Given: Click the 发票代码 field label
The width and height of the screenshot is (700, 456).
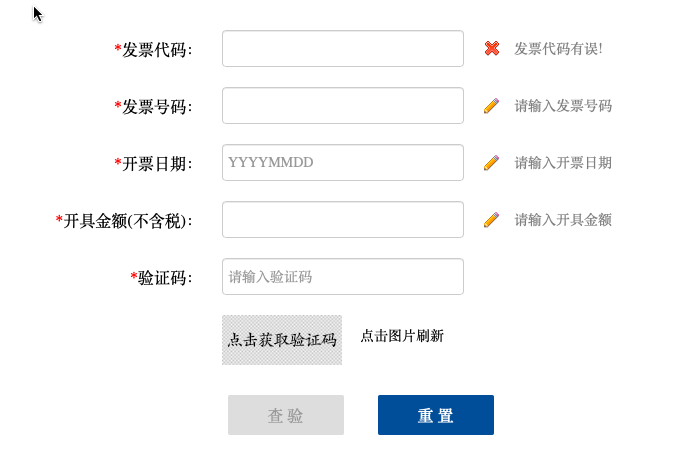Looking at the screenshot, I should pyautogui.click(x=155, y=50).
